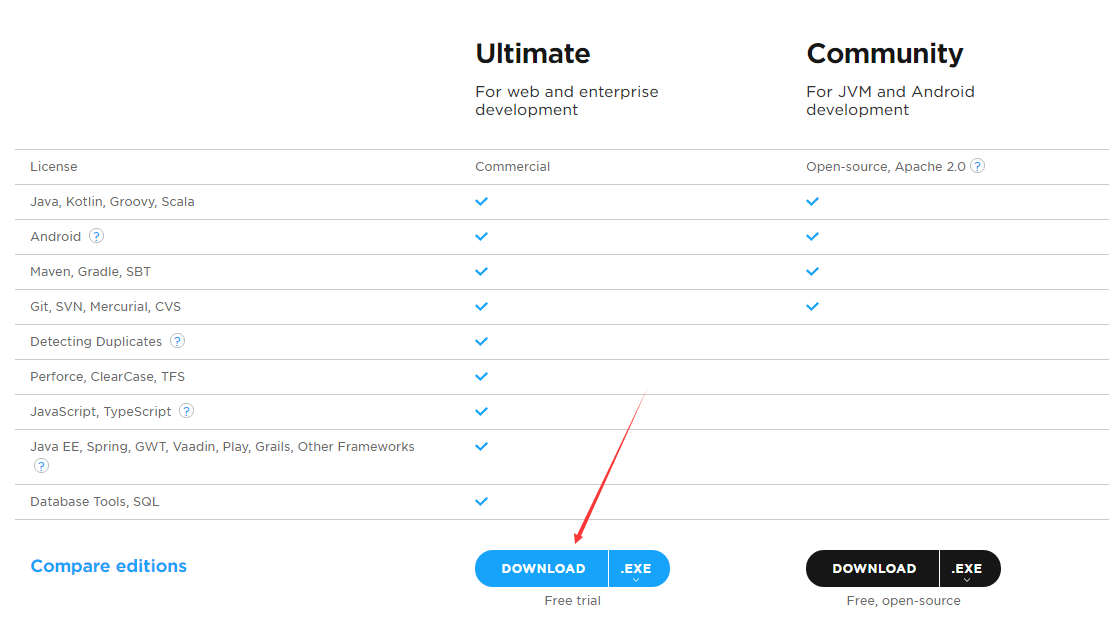The image size is (1109, 620).
Task: Click help icon under Java EE, Spring row
Action: pyautogui.click(x=41, y=465)
